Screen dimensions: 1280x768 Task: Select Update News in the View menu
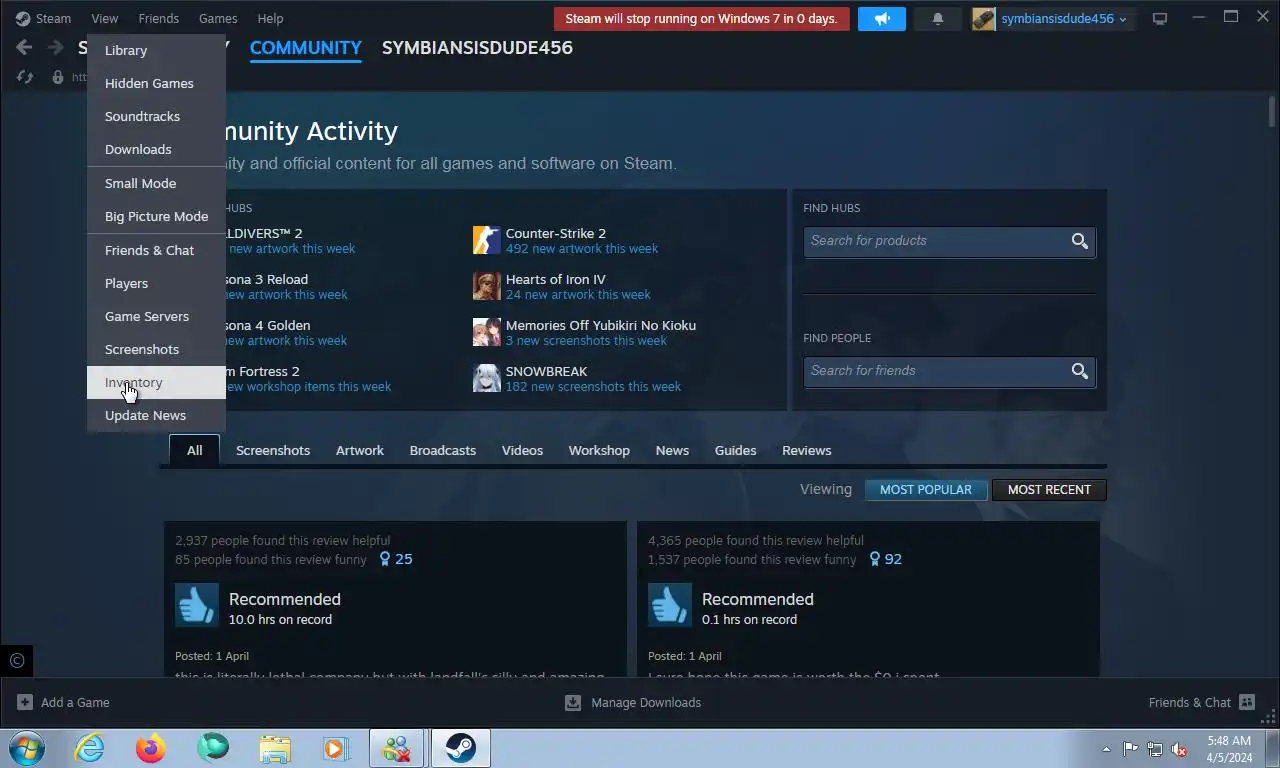click(x=156, y=415)
